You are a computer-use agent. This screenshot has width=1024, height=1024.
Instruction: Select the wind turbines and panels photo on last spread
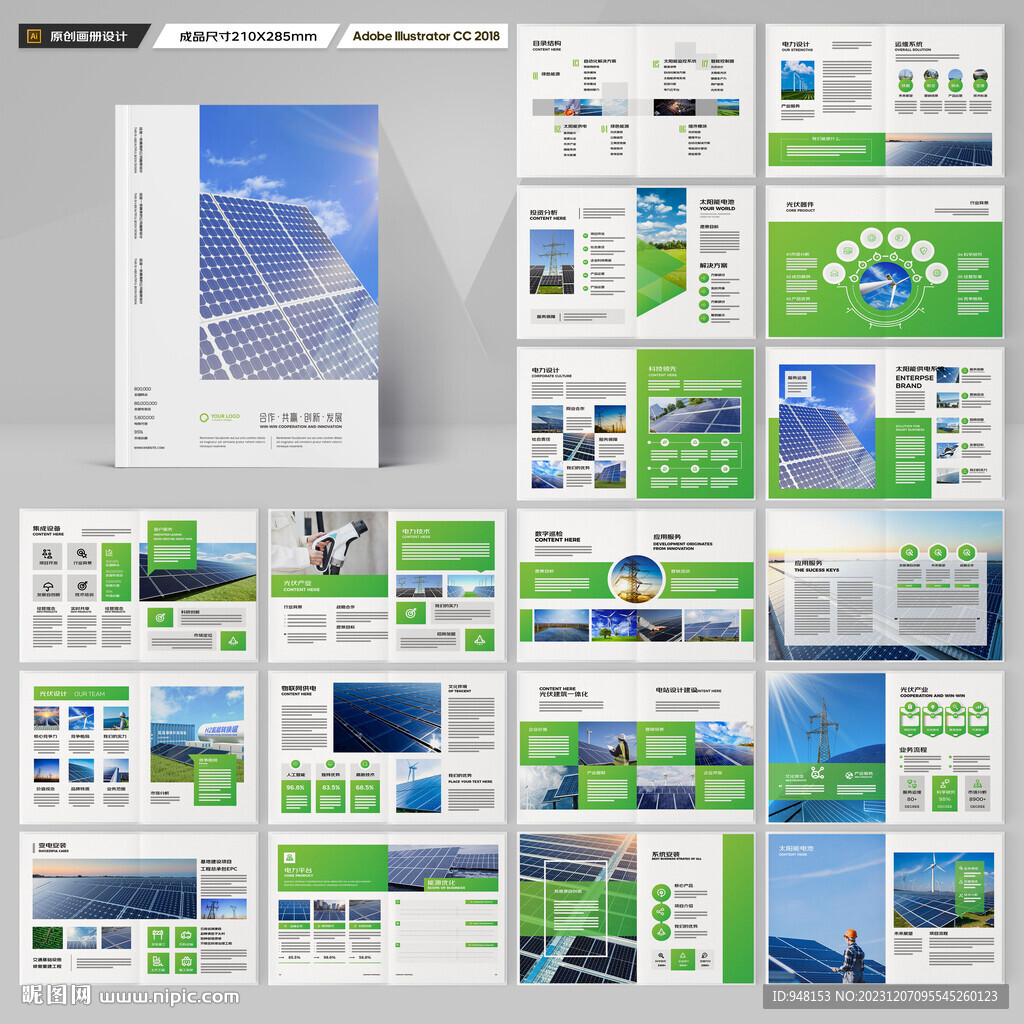(x=944, y=889)
